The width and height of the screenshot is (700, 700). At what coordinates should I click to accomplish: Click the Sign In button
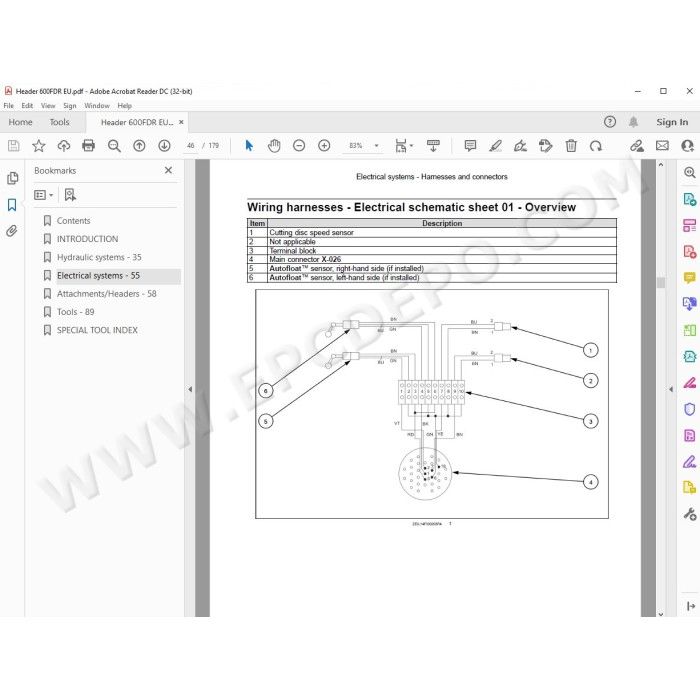tap(672, 122)
